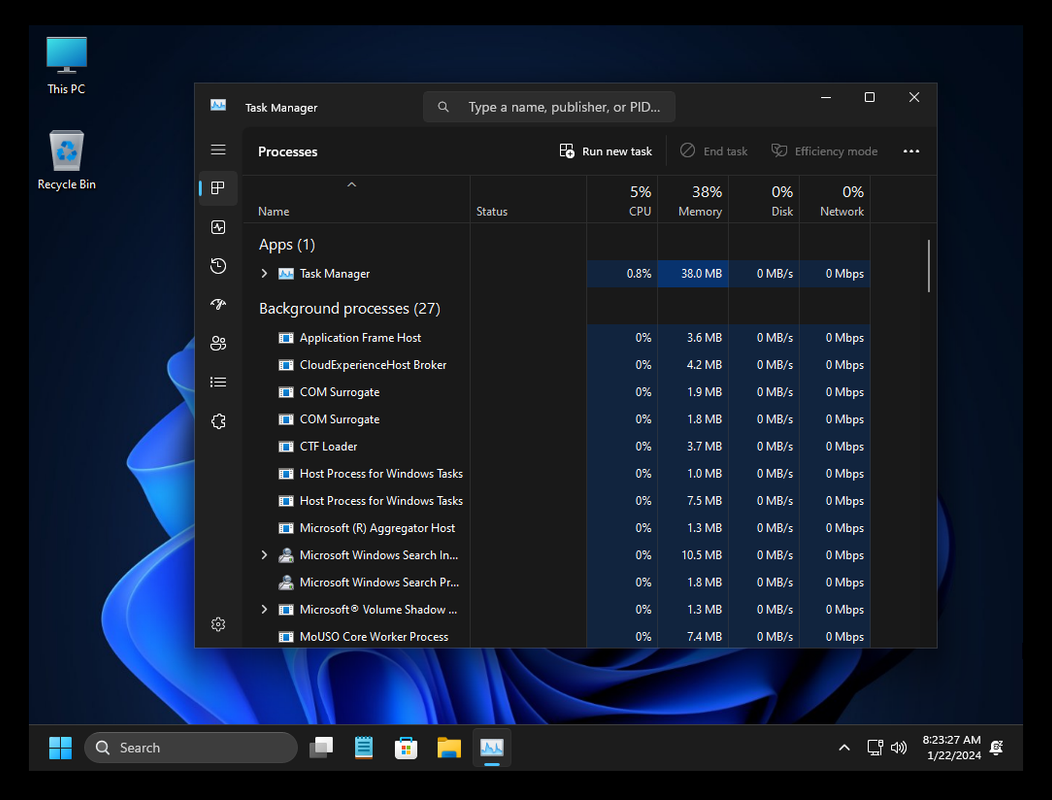Expand the Task Manager app row

(264, 273)
